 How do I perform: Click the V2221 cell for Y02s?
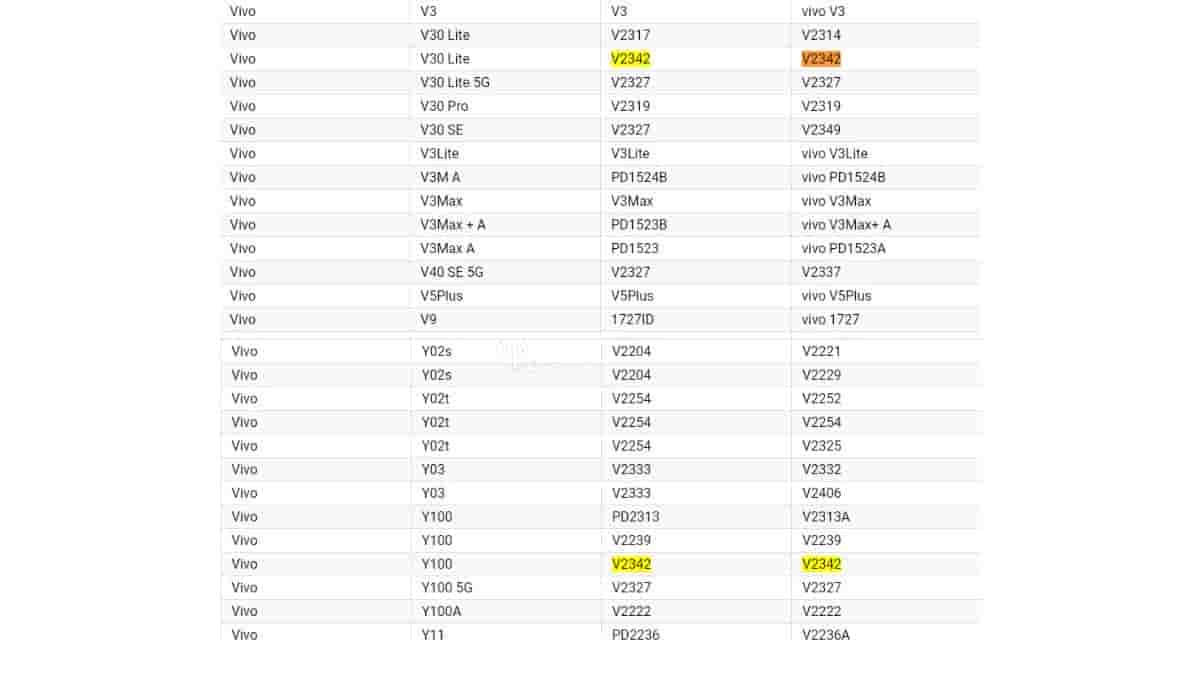pos(821,352)
